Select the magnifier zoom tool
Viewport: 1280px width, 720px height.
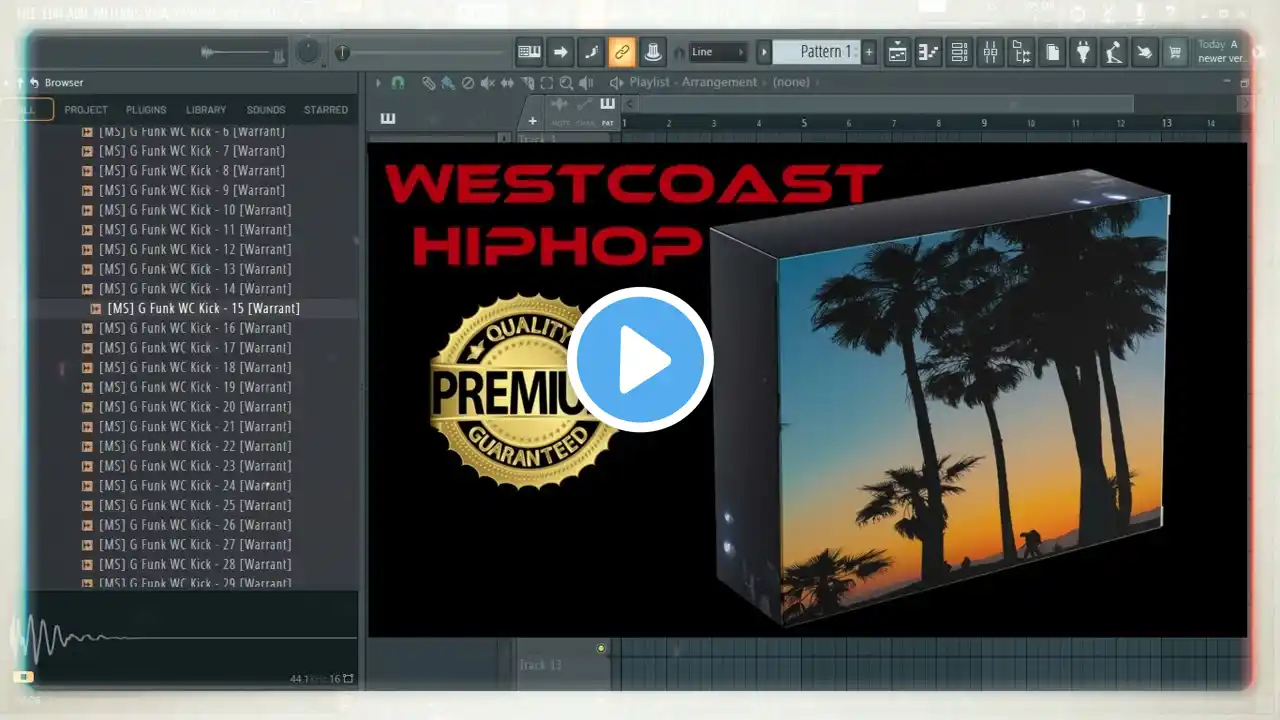(567, 83)
